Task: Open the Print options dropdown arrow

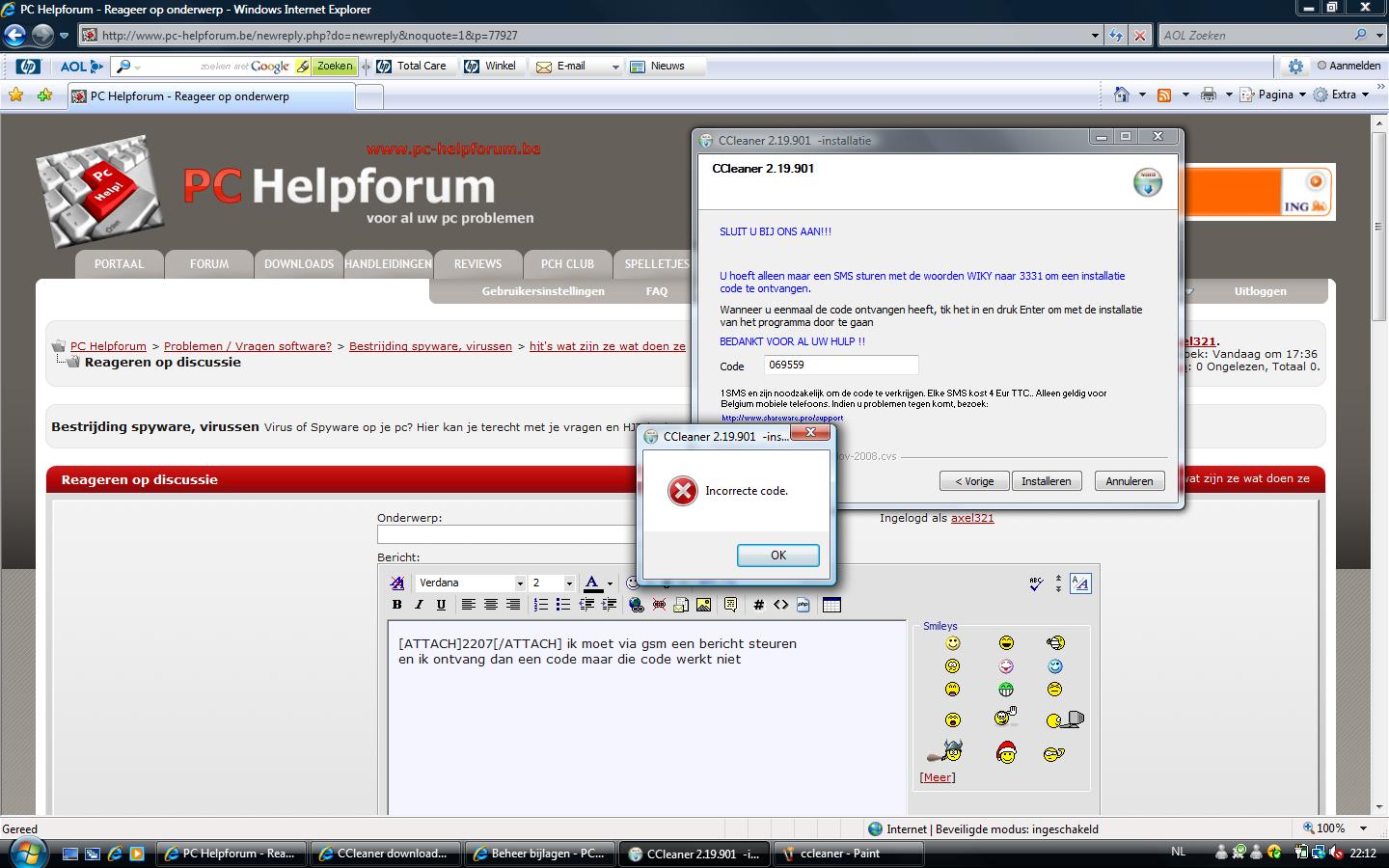Action: point(1229,95)
